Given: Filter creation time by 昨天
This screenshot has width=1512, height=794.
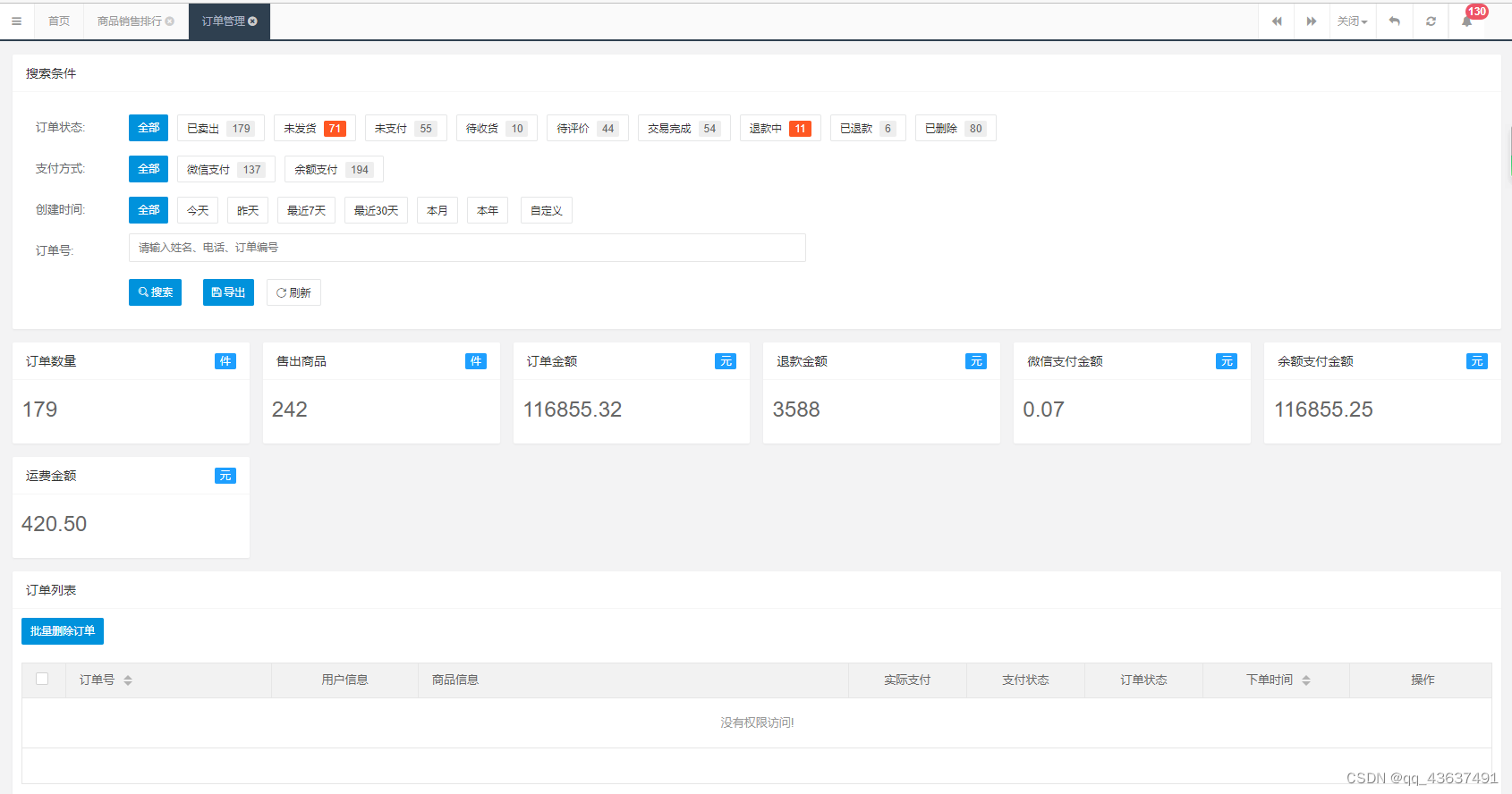Looking at the screenshot, I should (x=248, y=210).
